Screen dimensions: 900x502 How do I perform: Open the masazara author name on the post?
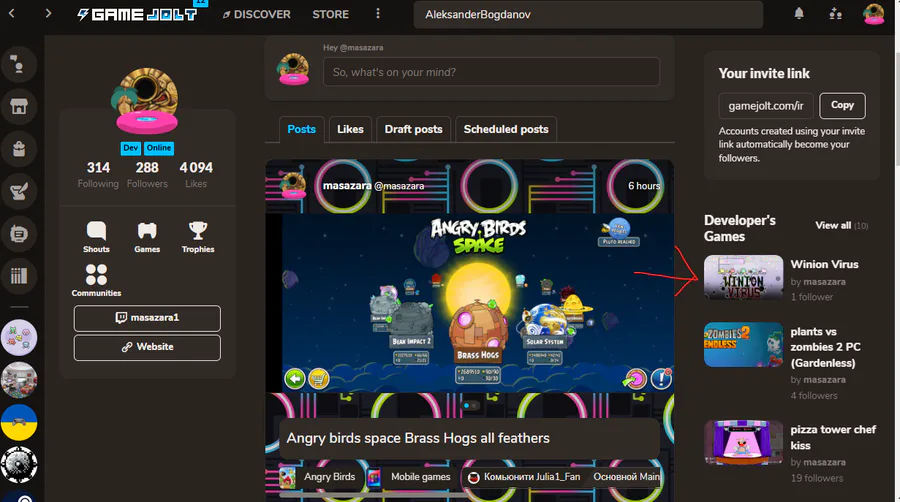(x=347, y=186)
